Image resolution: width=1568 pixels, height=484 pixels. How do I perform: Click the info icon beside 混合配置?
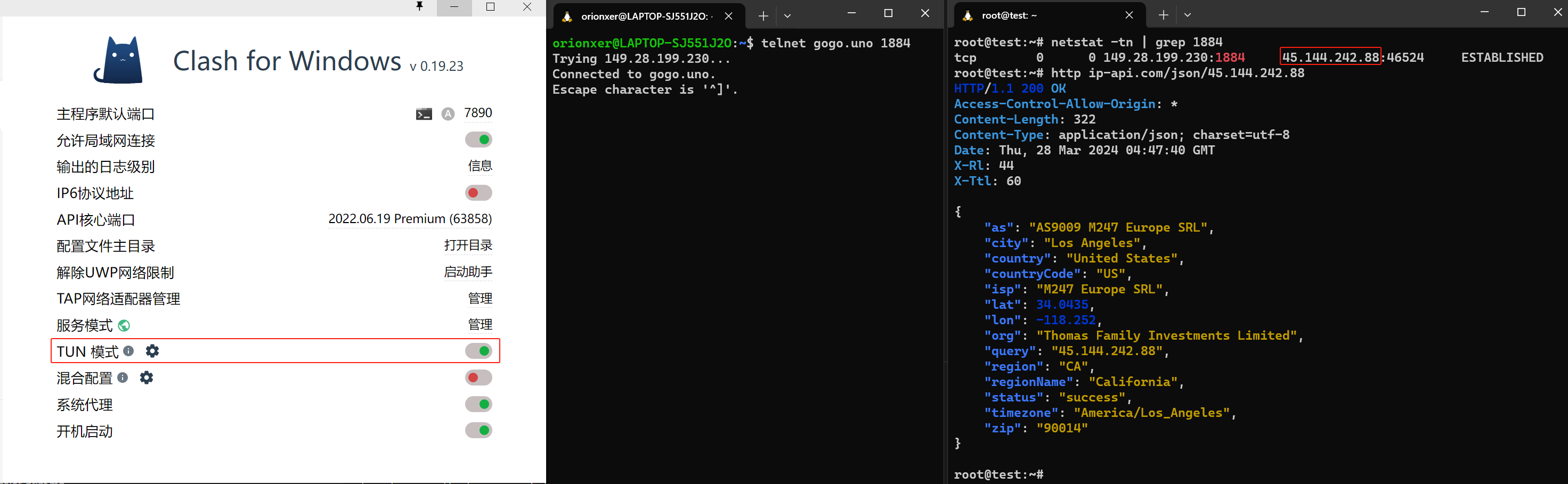(x=123, y=378)
